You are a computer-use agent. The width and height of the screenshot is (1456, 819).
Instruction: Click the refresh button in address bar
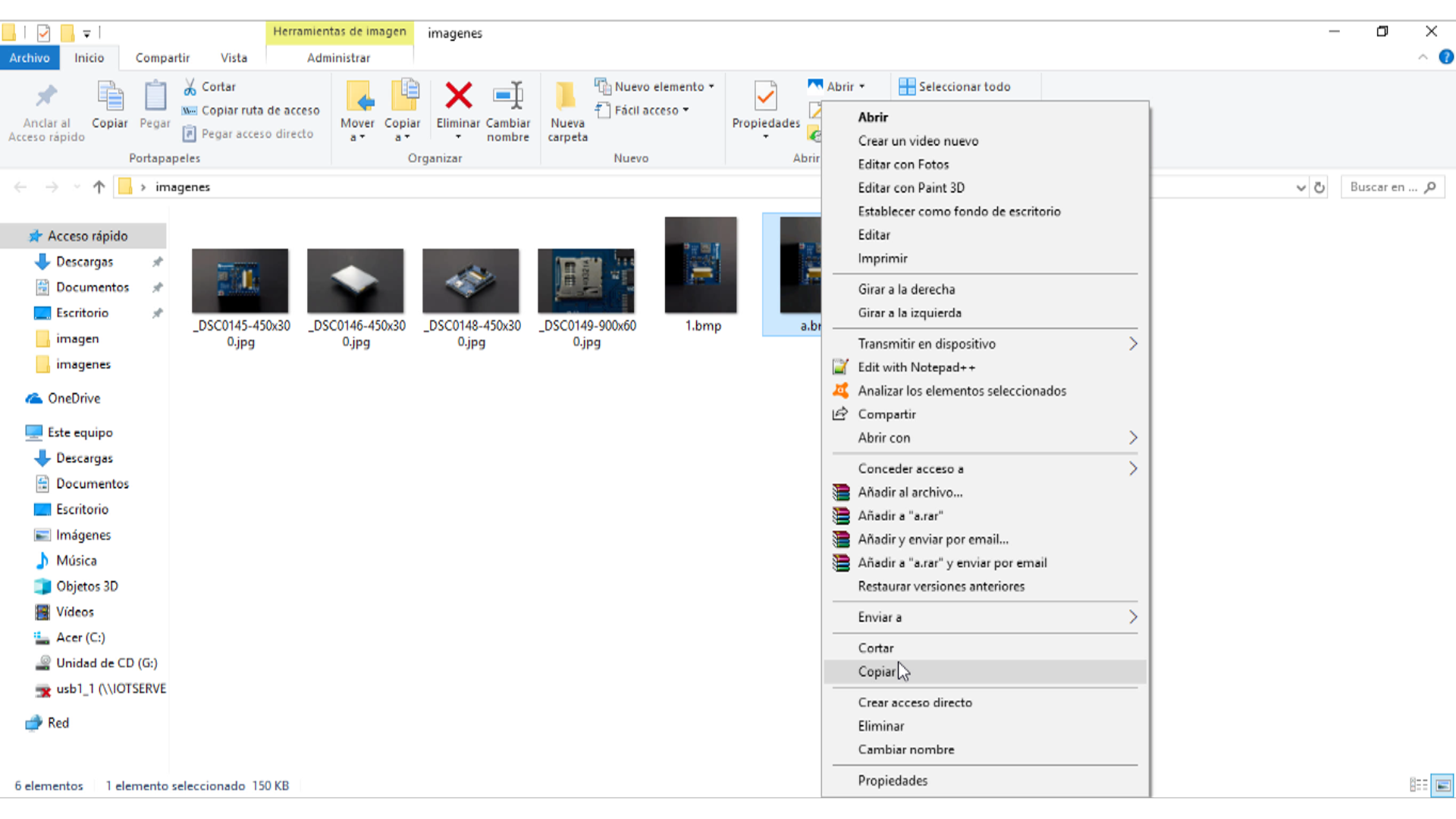tap(1319, 187)
